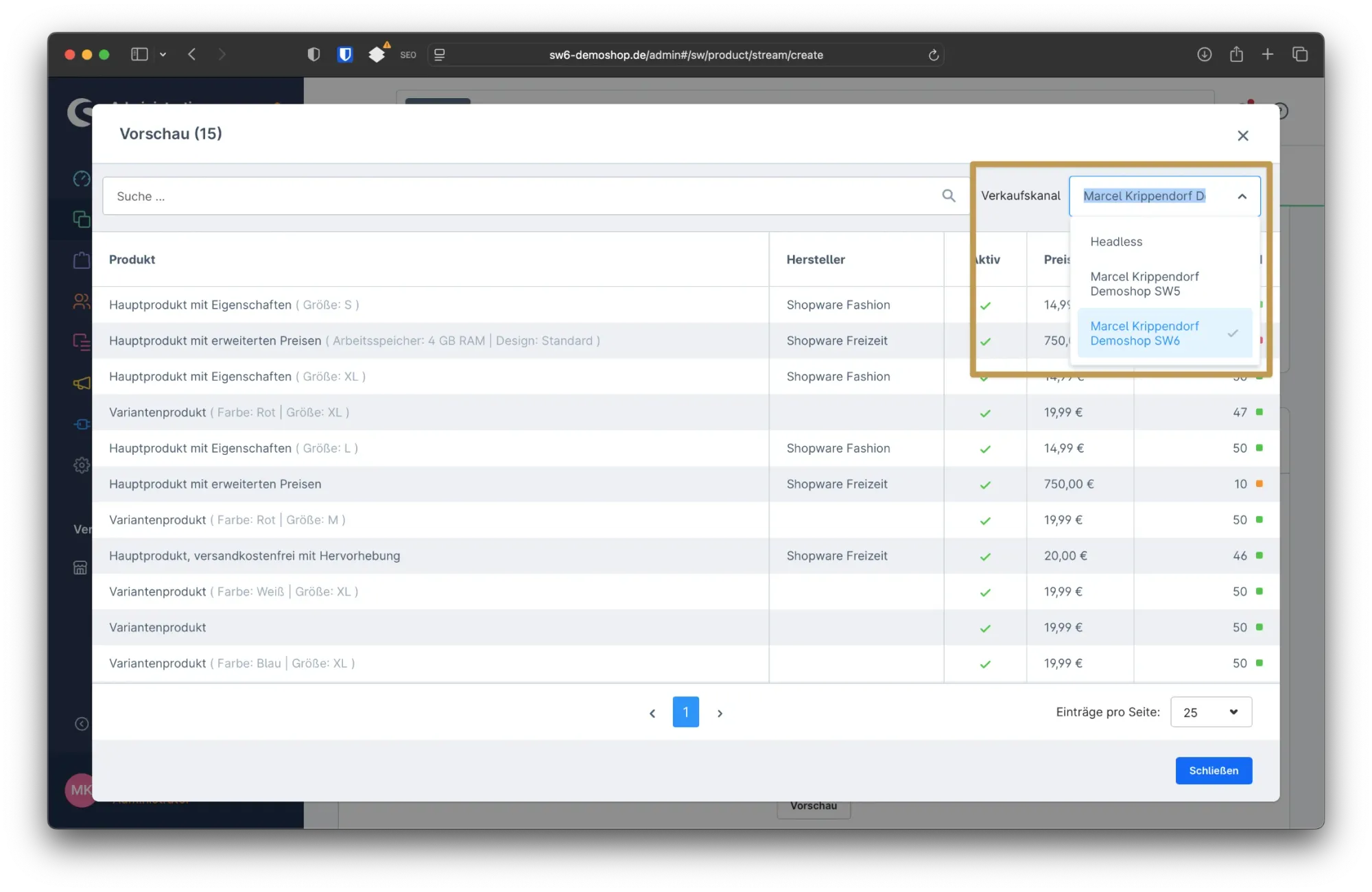Open the Dashboard speedometer icon in sidebar
Viewport: 1372px width, 892px height.
(81, 178)
